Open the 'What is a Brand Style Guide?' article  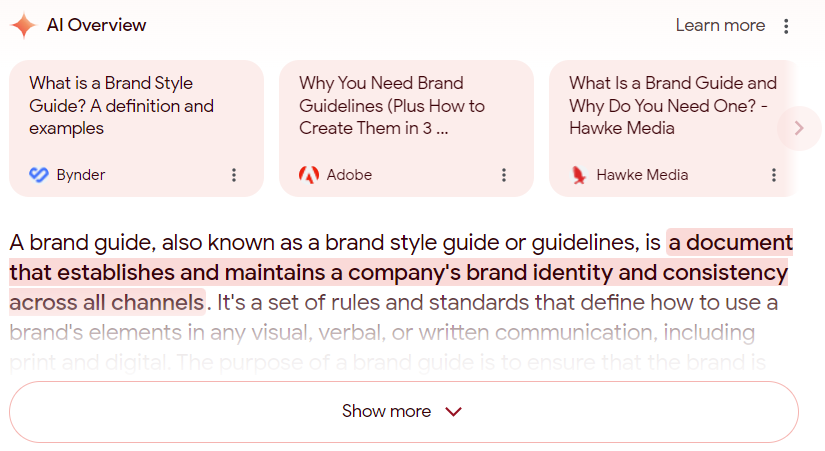122,106
